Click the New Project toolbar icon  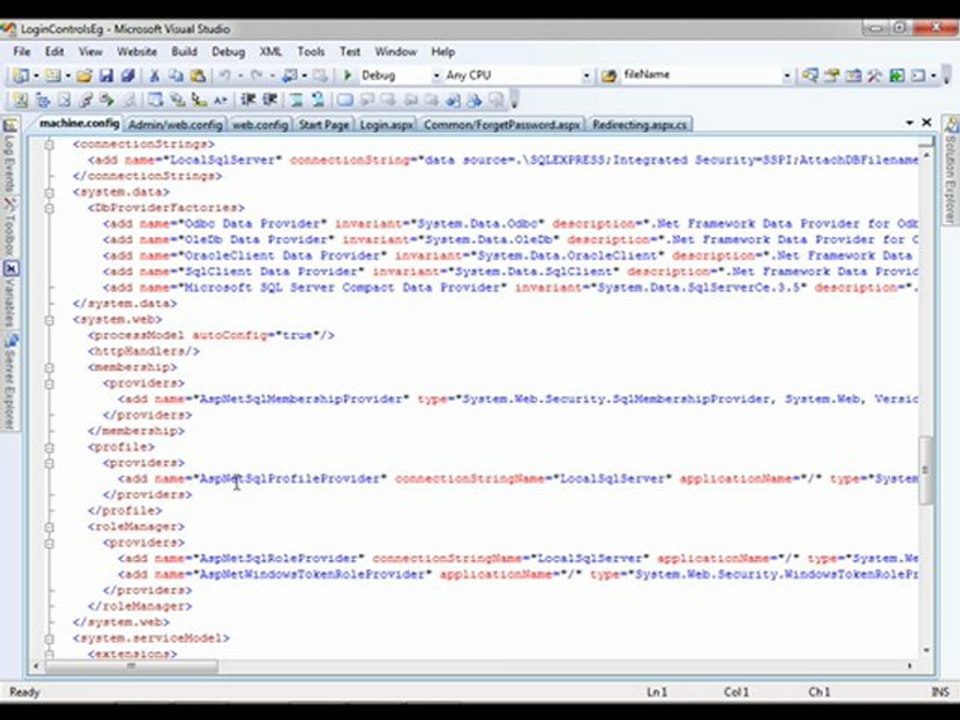click(x=20, y=75)
